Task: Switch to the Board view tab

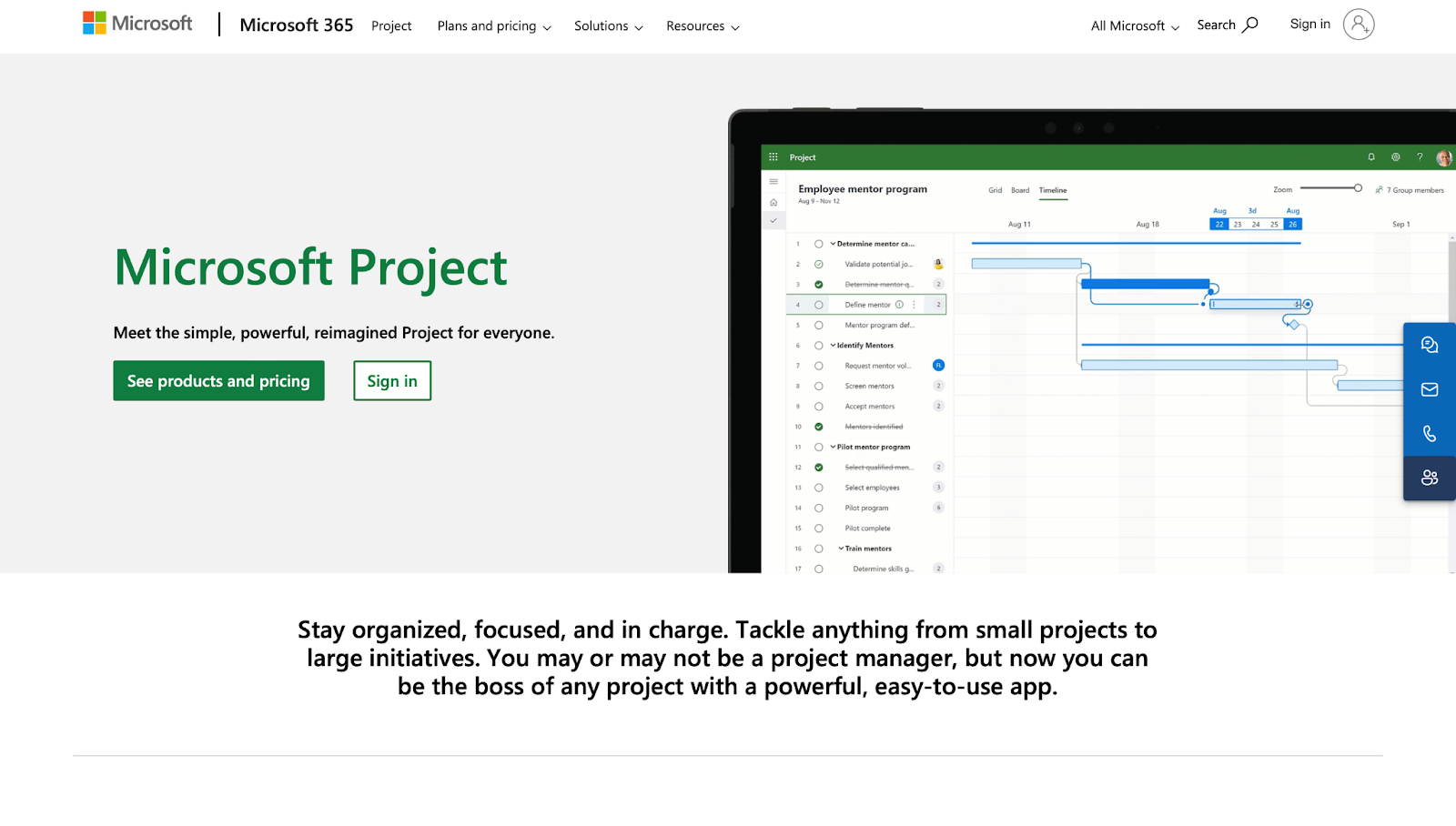Action: [1020, 190]
